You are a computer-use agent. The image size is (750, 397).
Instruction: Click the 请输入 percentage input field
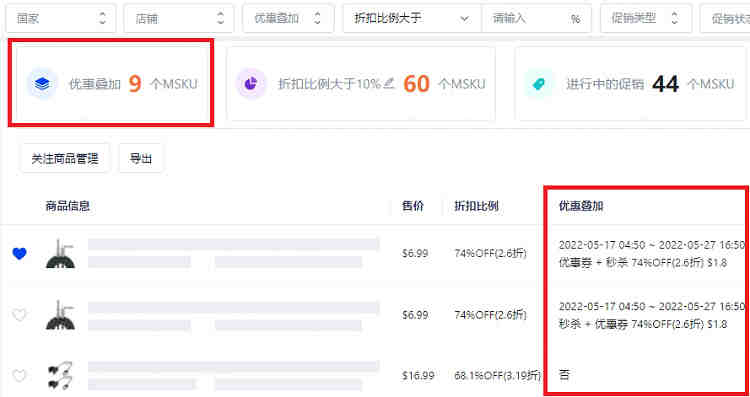(x=536, y=19)
